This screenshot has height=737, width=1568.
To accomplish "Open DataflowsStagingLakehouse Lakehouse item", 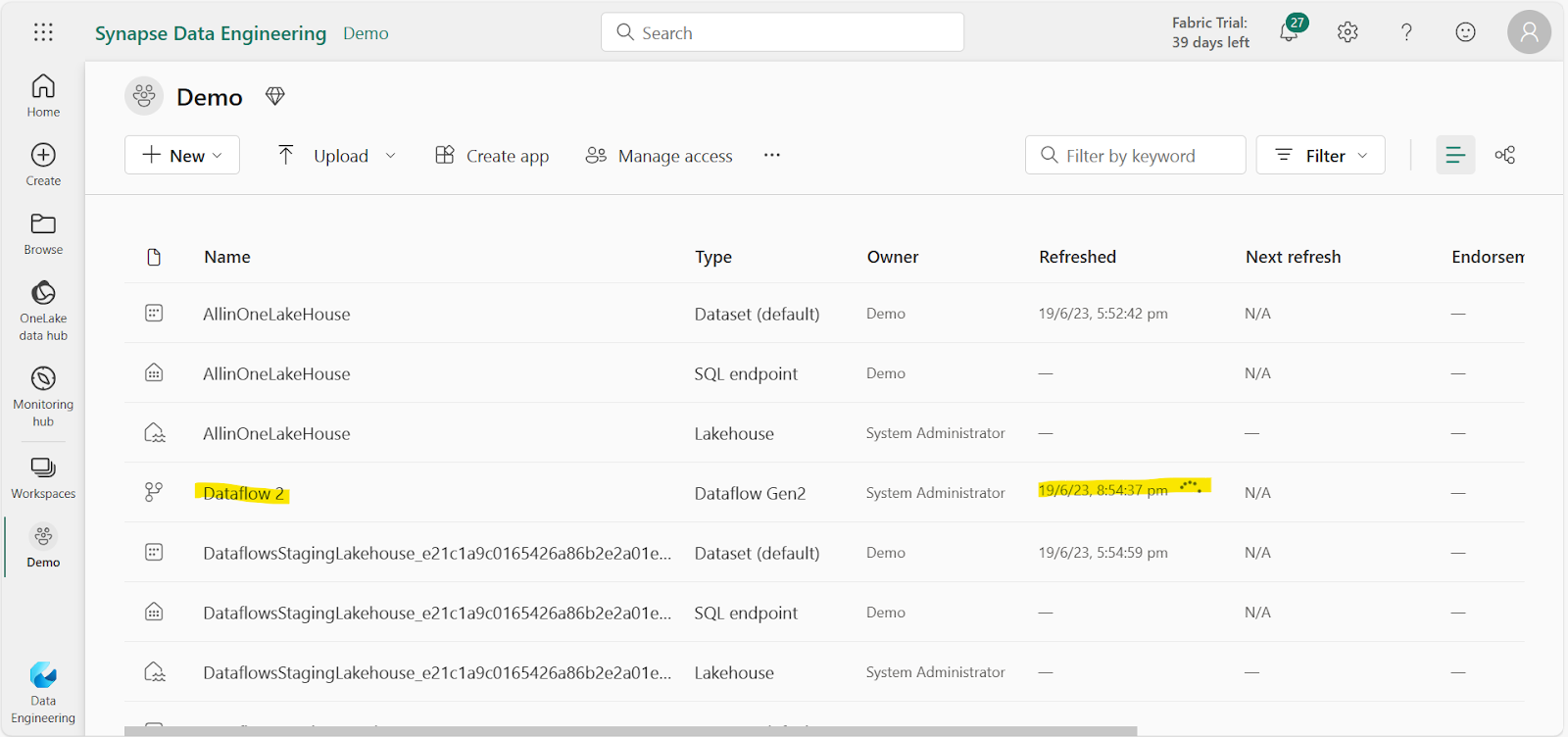I will [x=437, y=672].
